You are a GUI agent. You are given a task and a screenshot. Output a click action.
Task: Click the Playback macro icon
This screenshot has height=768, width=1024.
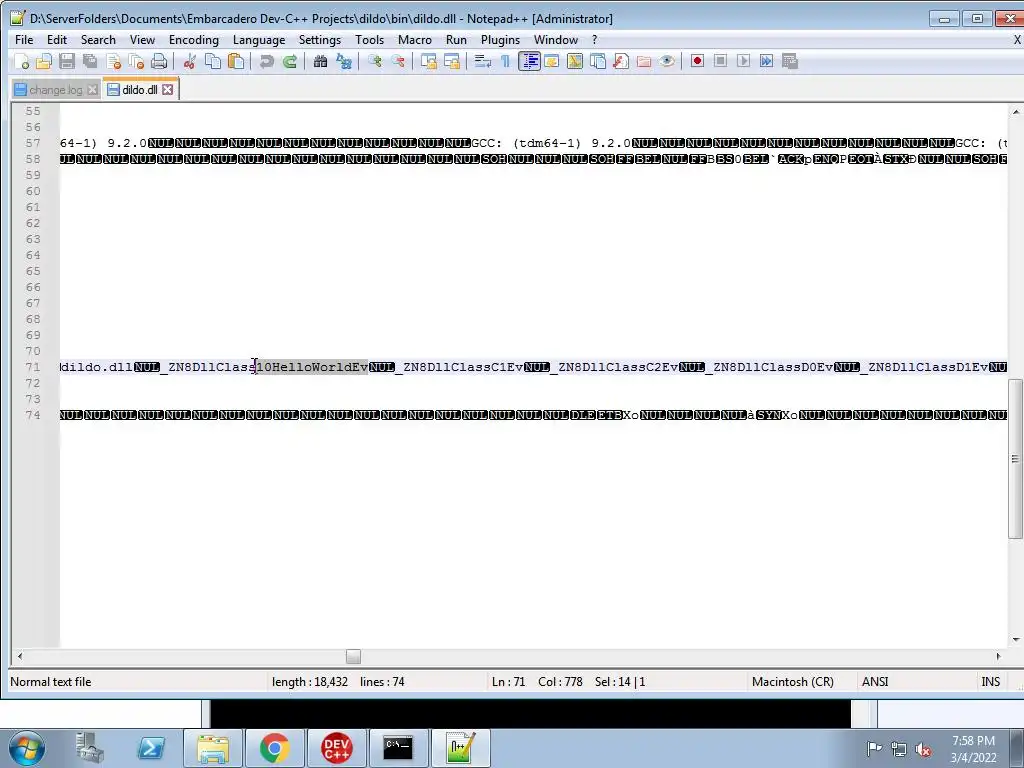click(x=743, y=61)
